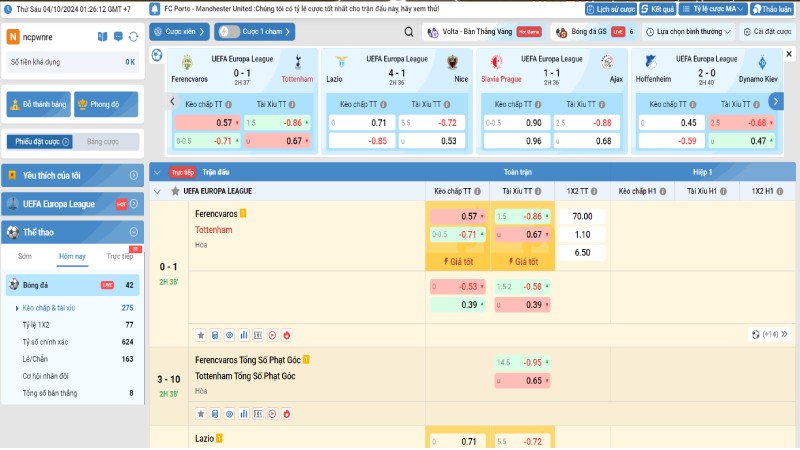Open the calculator icon in Ferencvaros match row
The image size is (800, 450).
click(215, 335)
